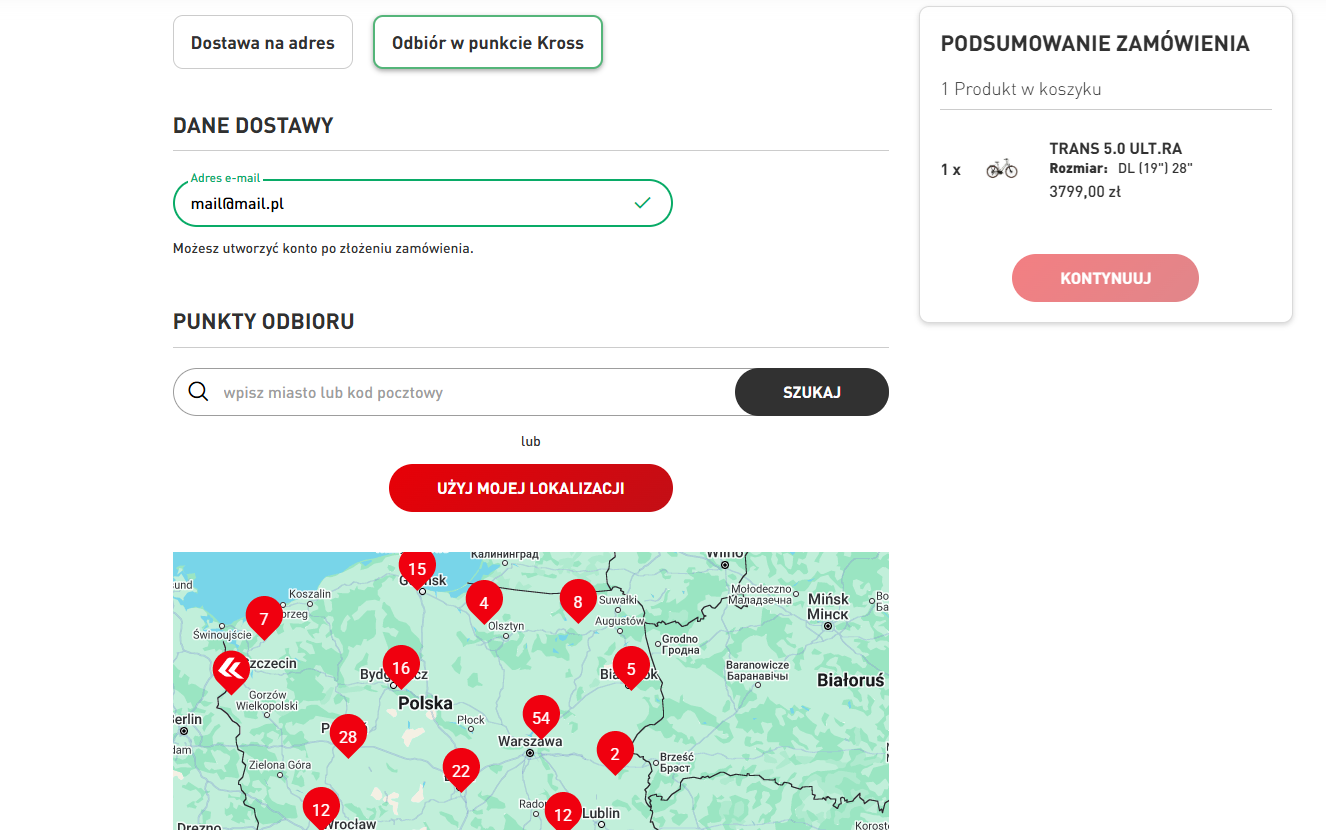
Task: Switch to Dostawa na adres tab
Action: (263, 43)
